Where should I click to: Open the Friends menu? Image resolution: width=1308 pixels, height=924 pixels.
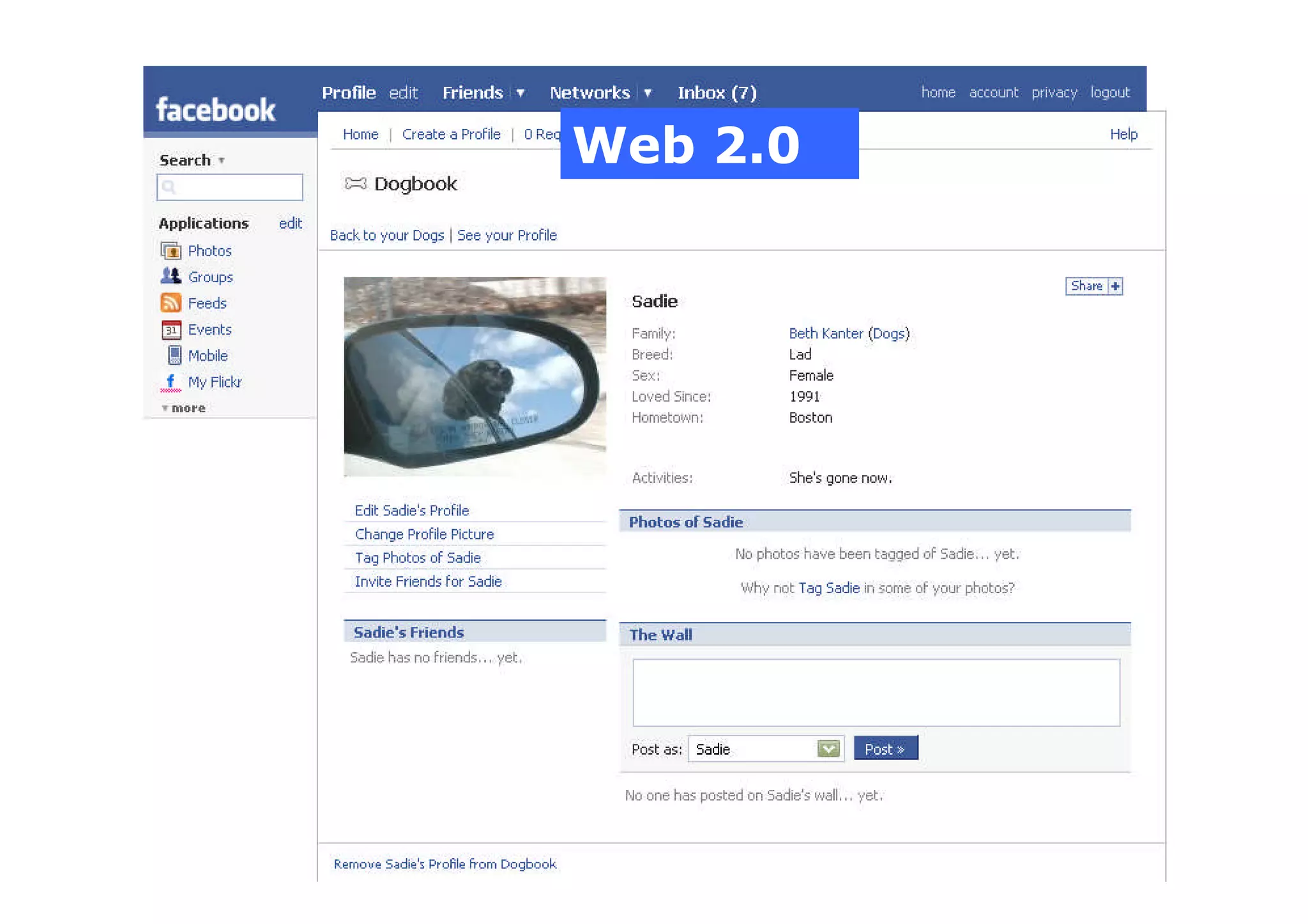tap(473, 93)
